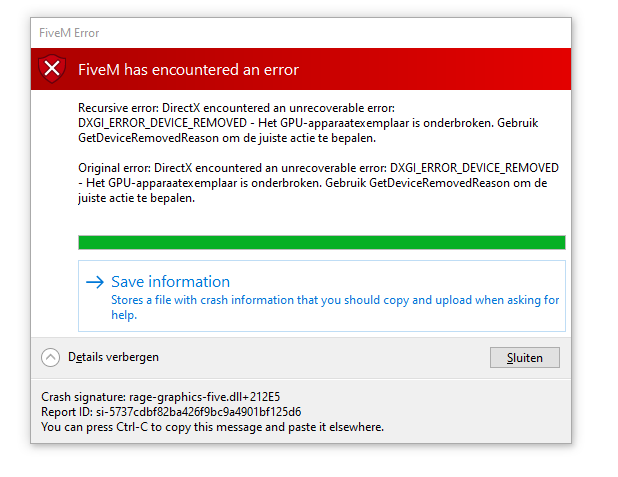Click the FiveM has encountered an error heading
Screen dimensions: 618x477
pyautogui.click(x=188, y=70)
